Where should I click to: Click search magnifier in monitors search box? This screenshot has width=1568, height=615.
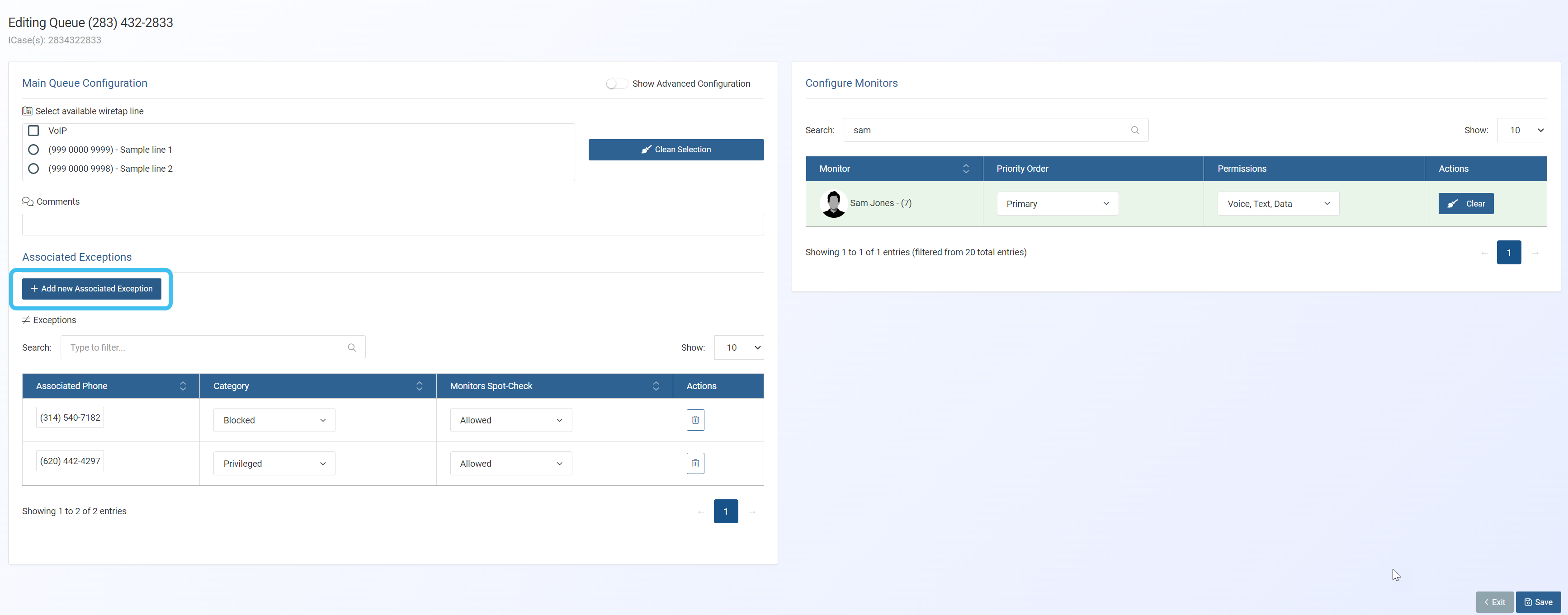click(1134, 130)
